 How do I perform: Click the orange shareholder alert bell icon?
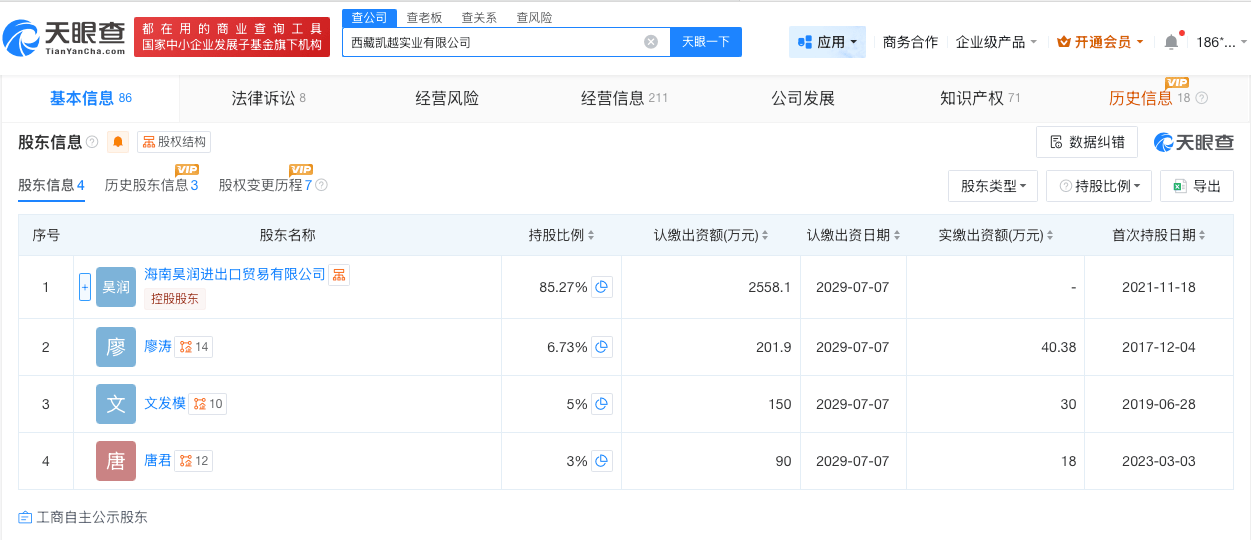pos(118,142)
